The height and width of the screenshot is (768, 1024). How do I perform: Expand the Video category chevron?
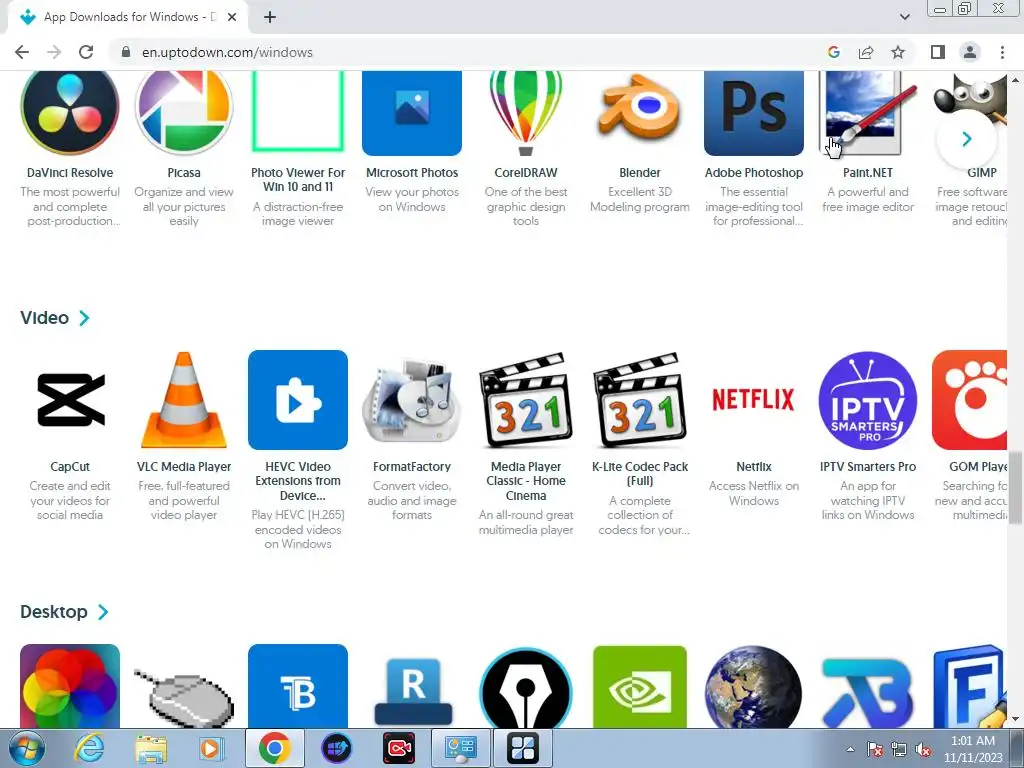tap(84, 318)
